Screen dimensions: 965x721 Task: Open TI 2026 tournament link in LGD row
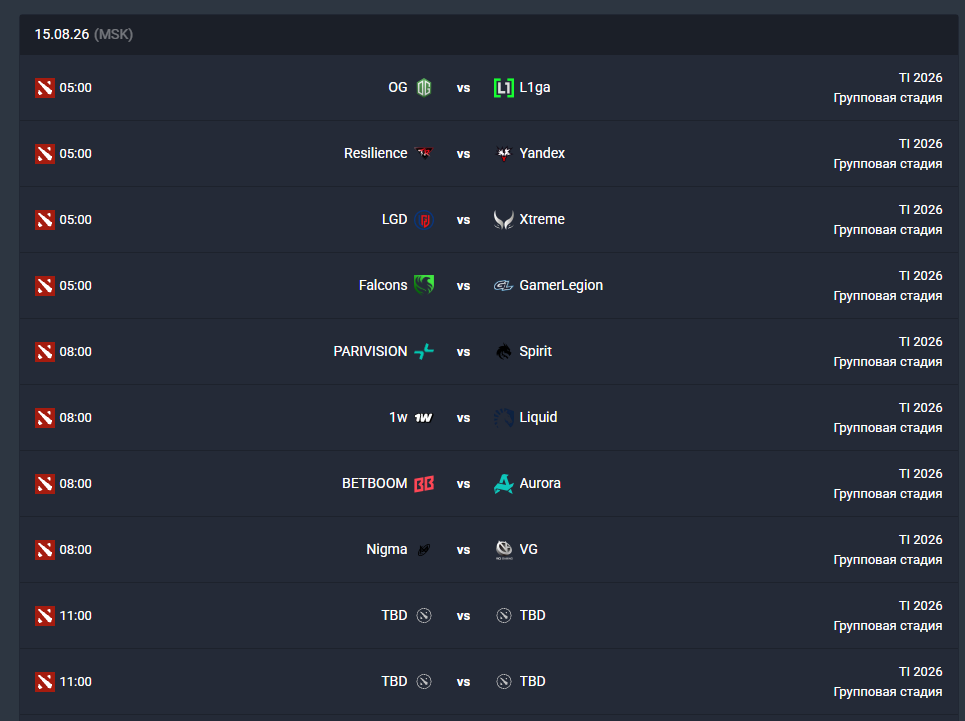[x=920, y=210]
